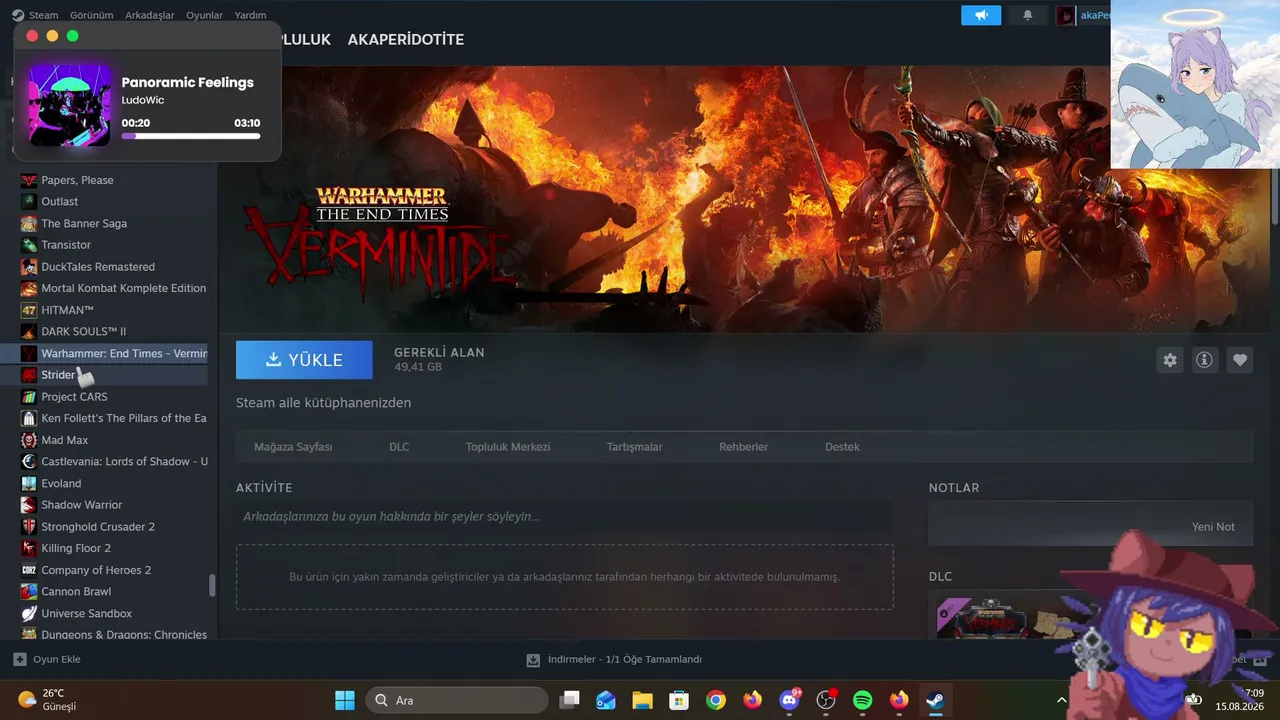Go to the AKAPERİDOTİTE profile tab
1280x720 pixels.
coord(406,40)
